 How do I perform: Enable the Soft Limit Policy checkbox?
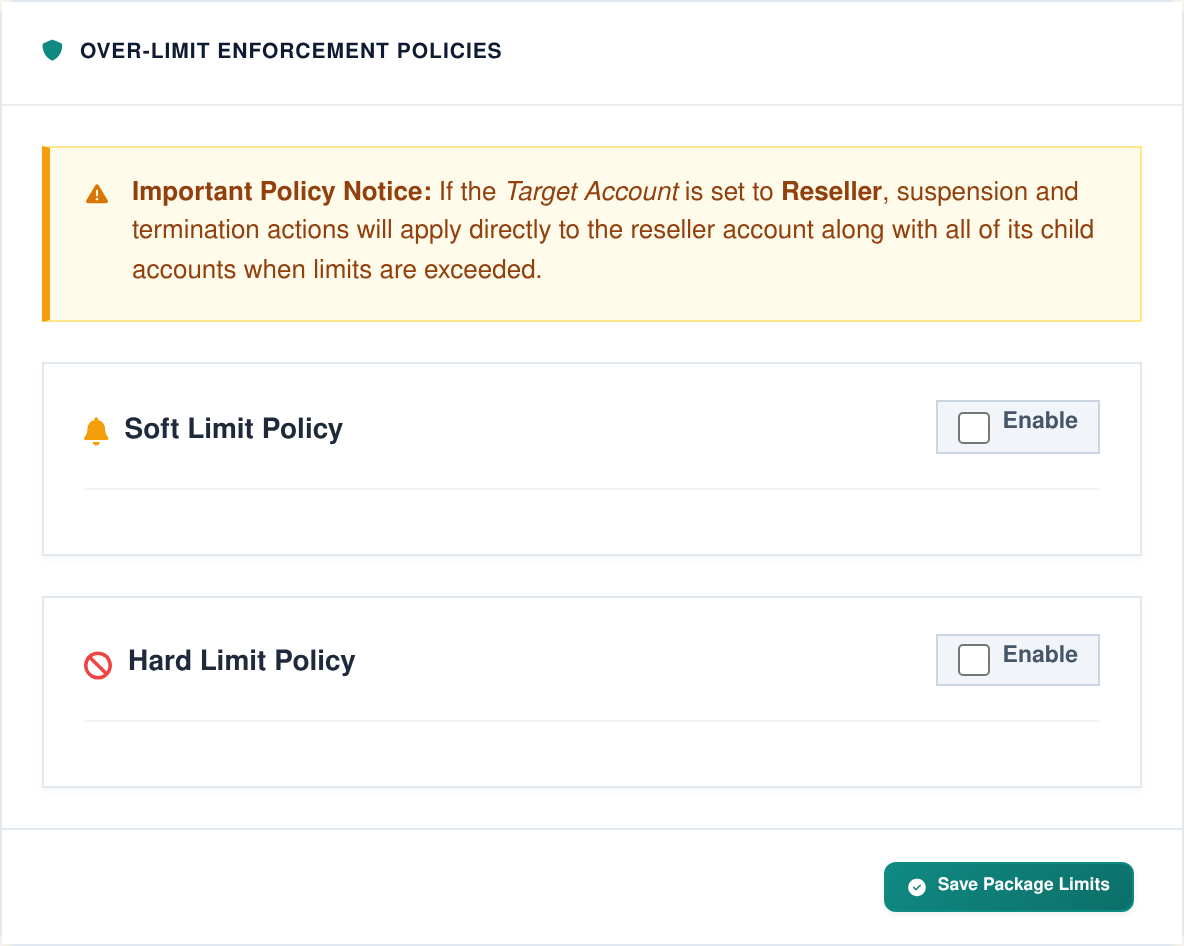coord(973,428)
